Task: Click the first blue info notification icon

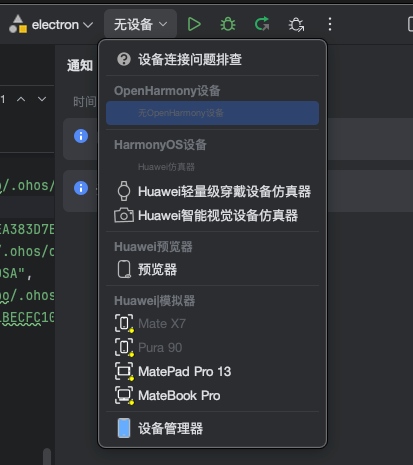Action: (x=81, y=136)
